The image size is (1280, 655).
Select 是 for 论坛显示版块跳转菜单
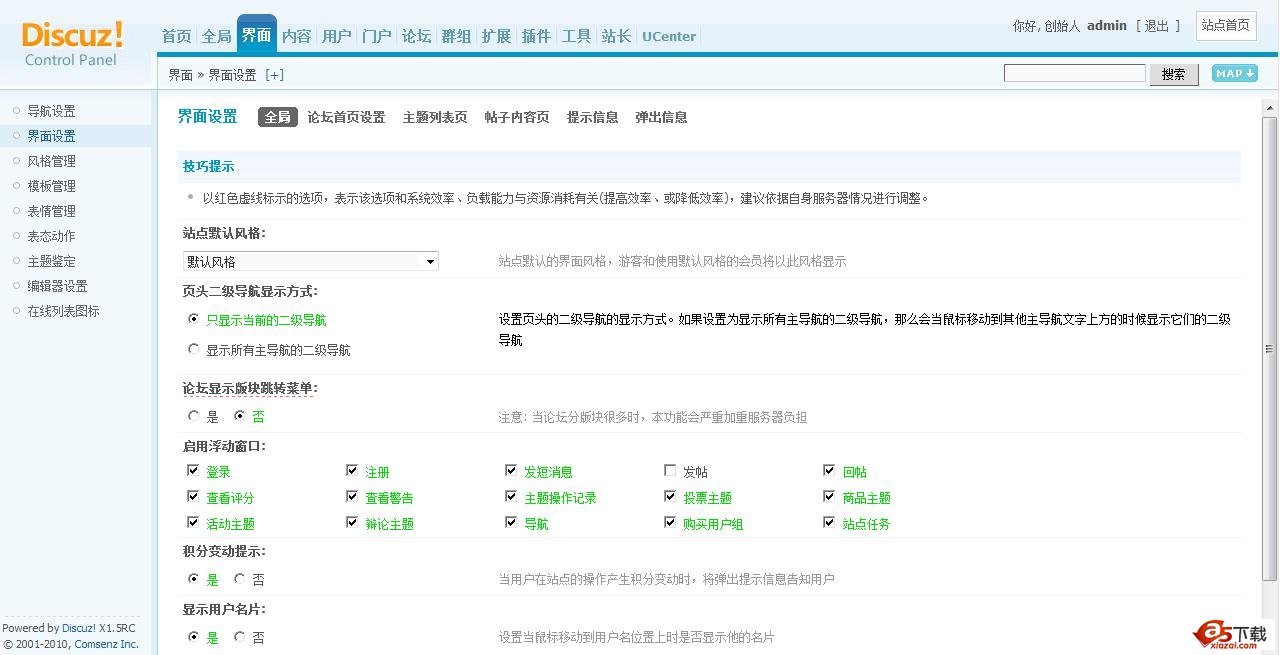click(194, 415)
